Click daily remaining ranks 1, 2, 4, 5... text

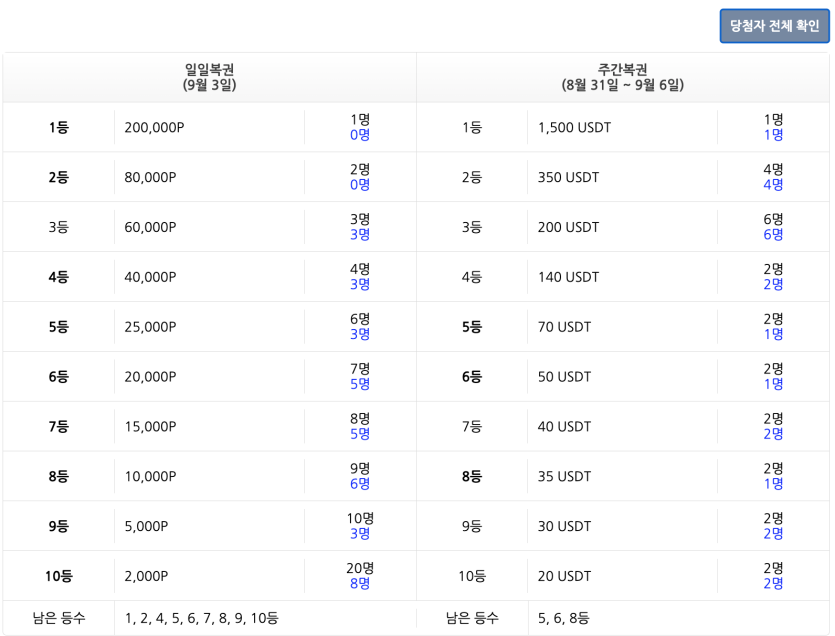pyautogui.click(x=201, y=618)
